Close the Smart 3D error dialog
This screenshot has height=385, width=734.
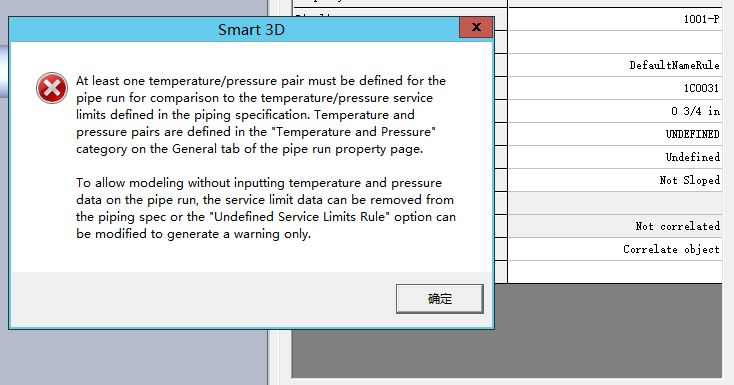pos(476,28)
